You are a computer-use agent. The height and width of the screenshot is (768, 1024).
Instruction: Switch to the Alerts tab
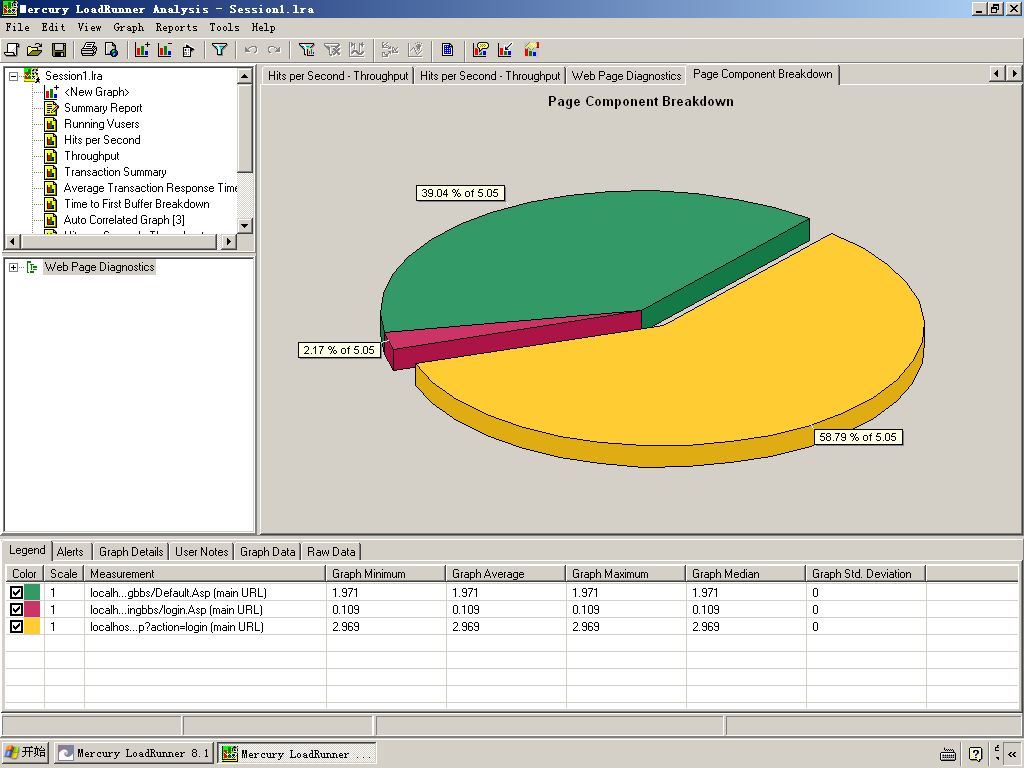[70, 552]
